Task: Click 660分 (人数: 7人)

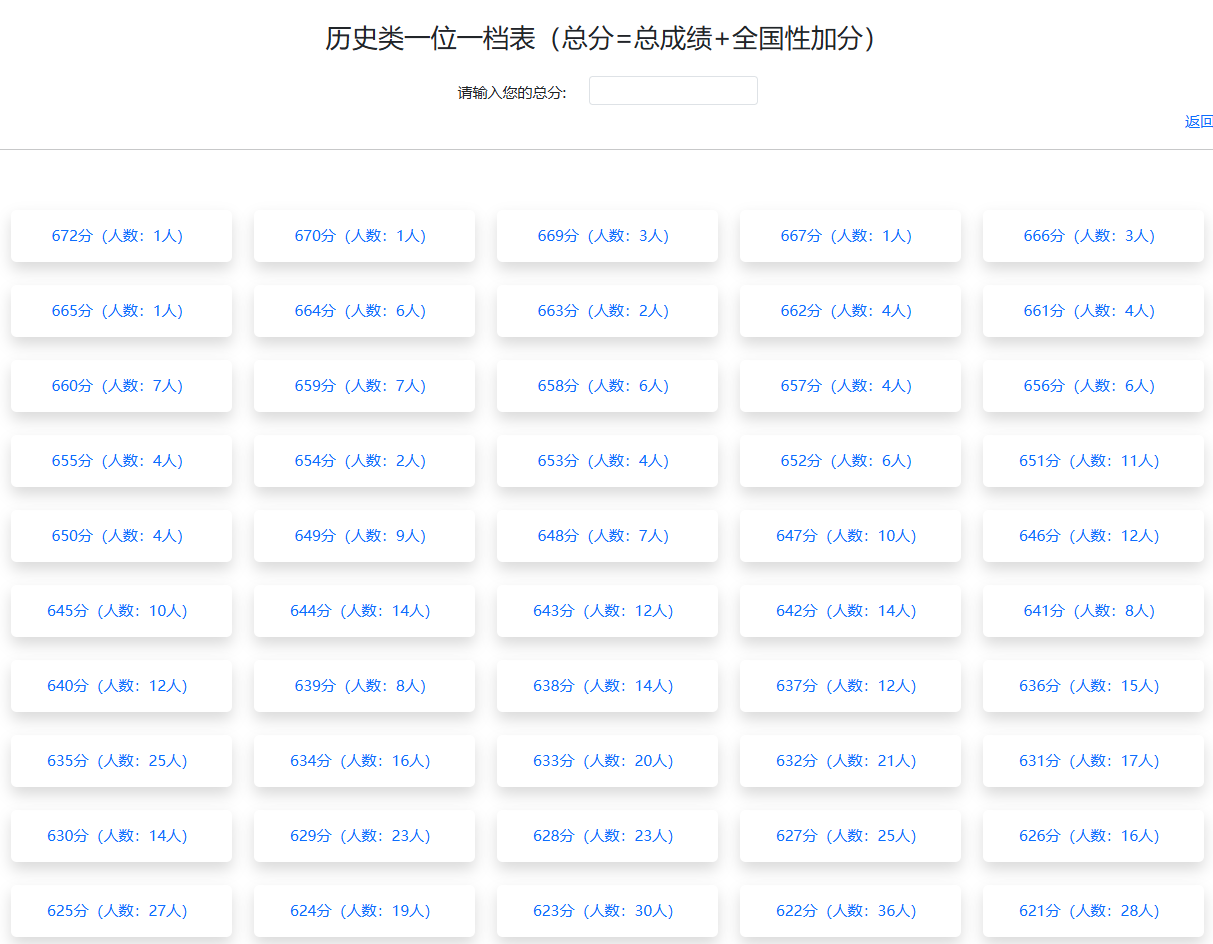Action: 121,386
